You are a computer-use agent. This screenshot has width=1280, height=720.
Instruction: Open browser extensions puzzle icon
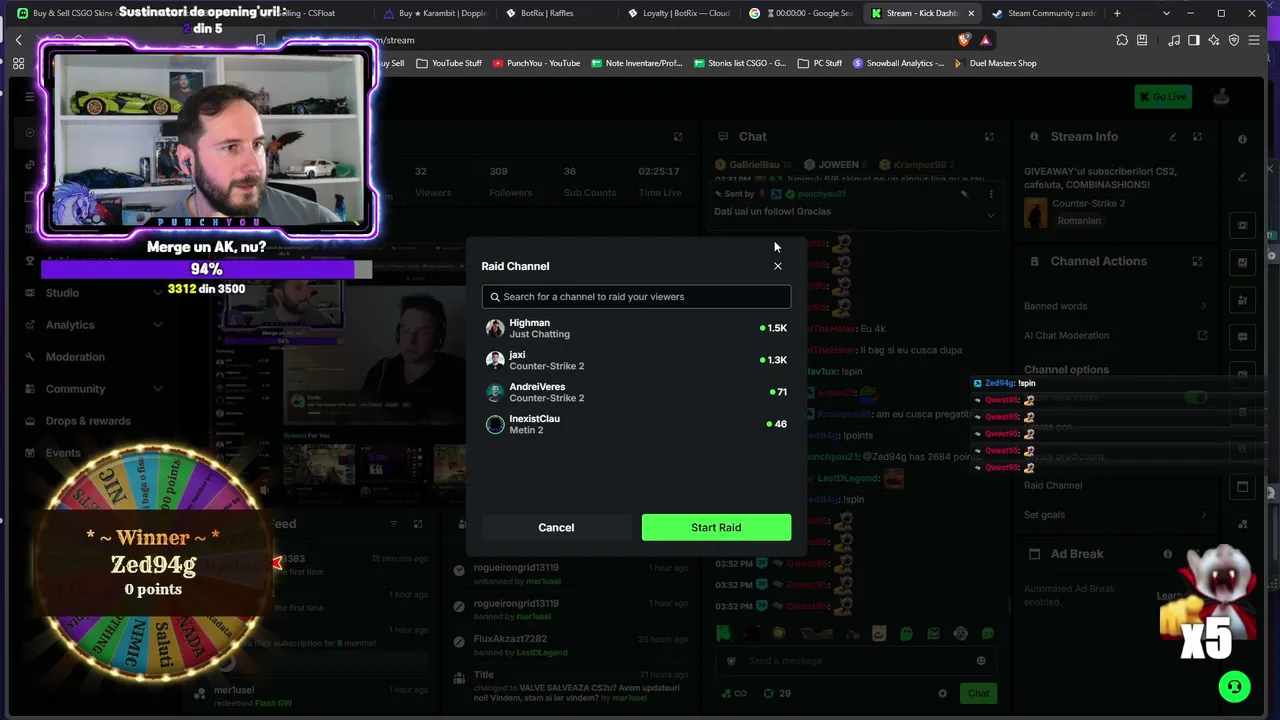1122,40
